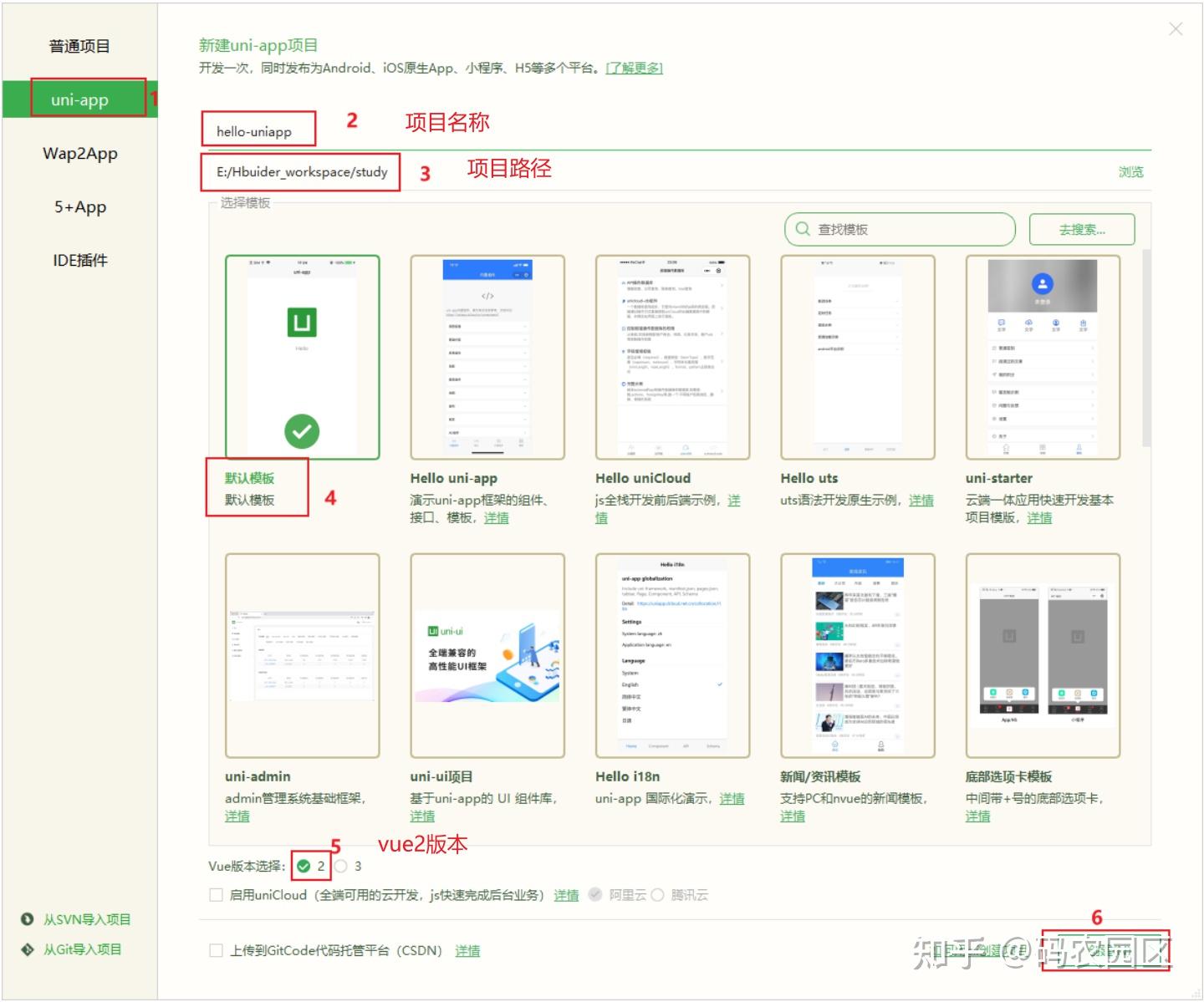The height and width of the screenshot is (1002, 1204).
Task: Open the 了解更多 link
Action: 633,68
